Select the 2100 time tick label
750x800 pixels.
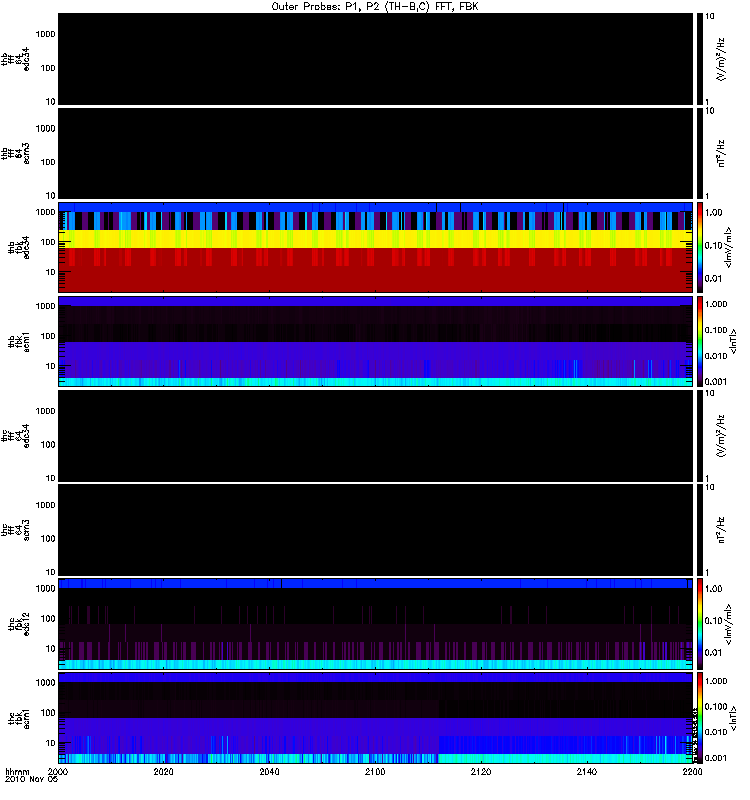coord(375,771)
